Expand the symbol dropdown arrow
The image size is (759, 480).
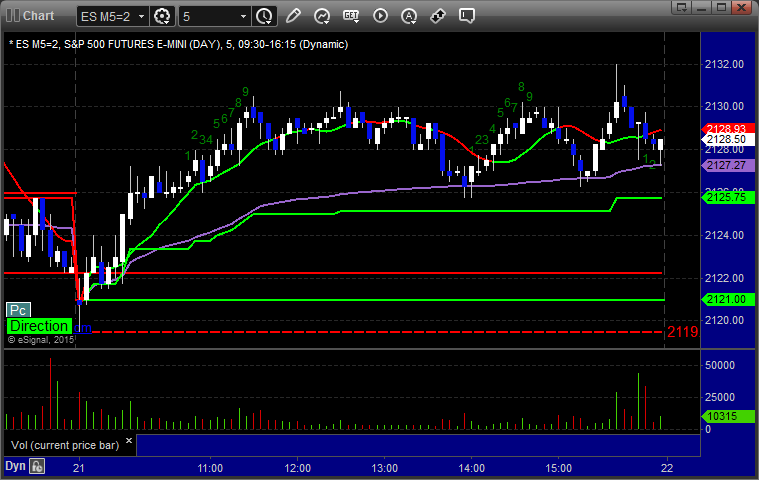[x=141, y=16]
